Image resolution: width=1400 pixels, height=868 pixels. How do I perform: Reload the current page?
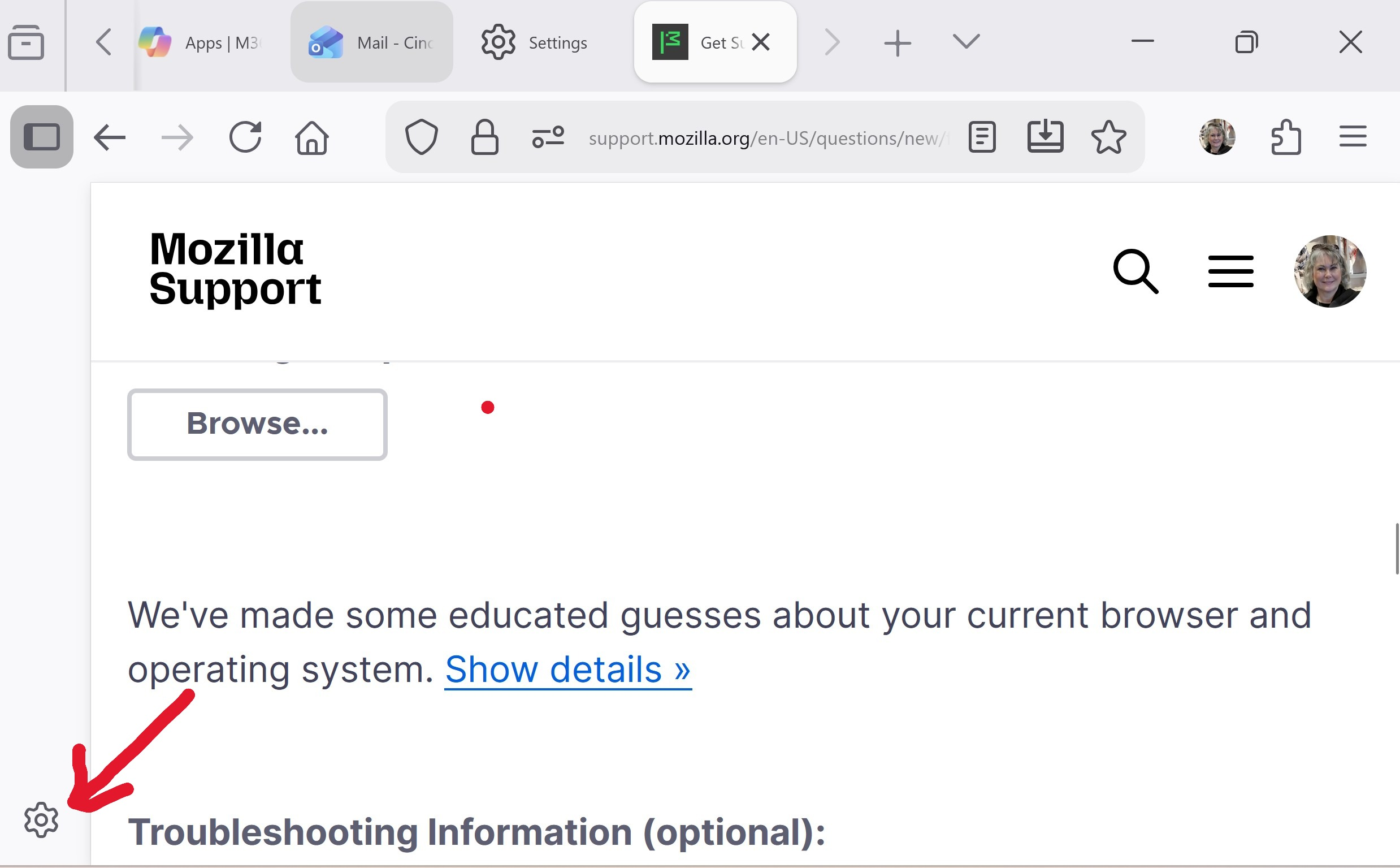[x=245, y=137]
